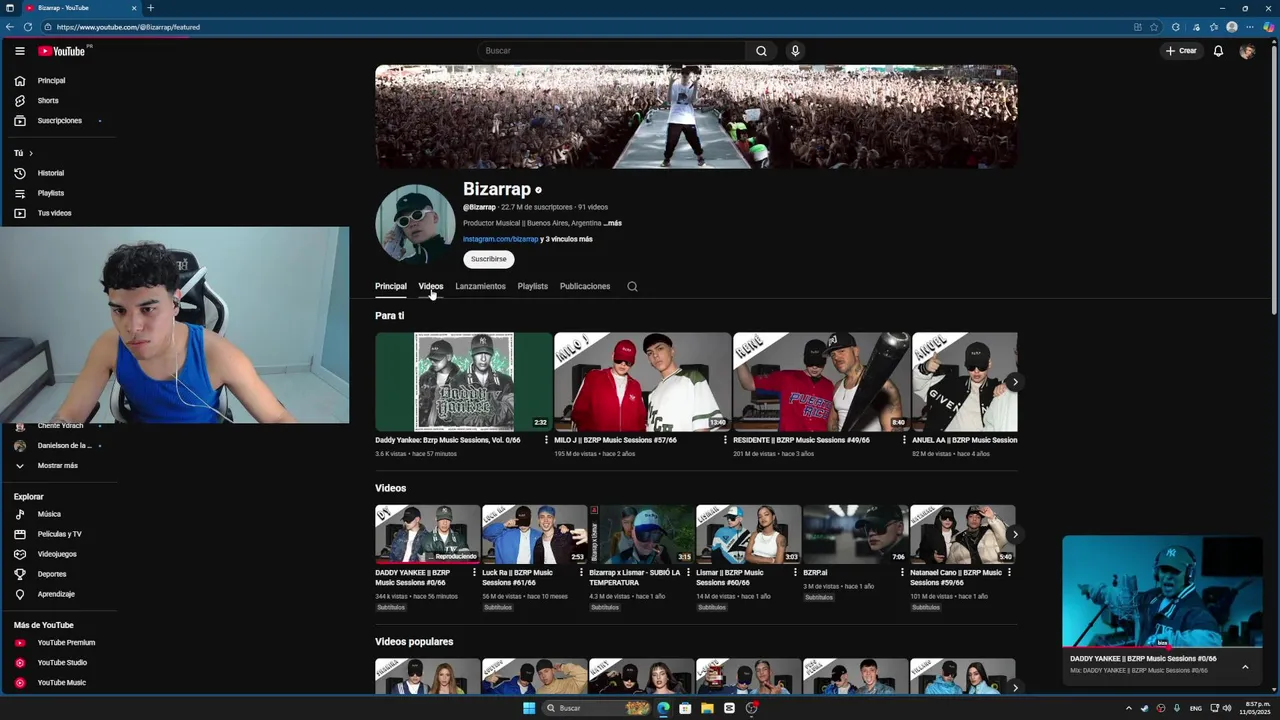The width and height of the screenshot is (1280, 720).
Task: Open Películas y TV under Explorar
Action: 58,534
